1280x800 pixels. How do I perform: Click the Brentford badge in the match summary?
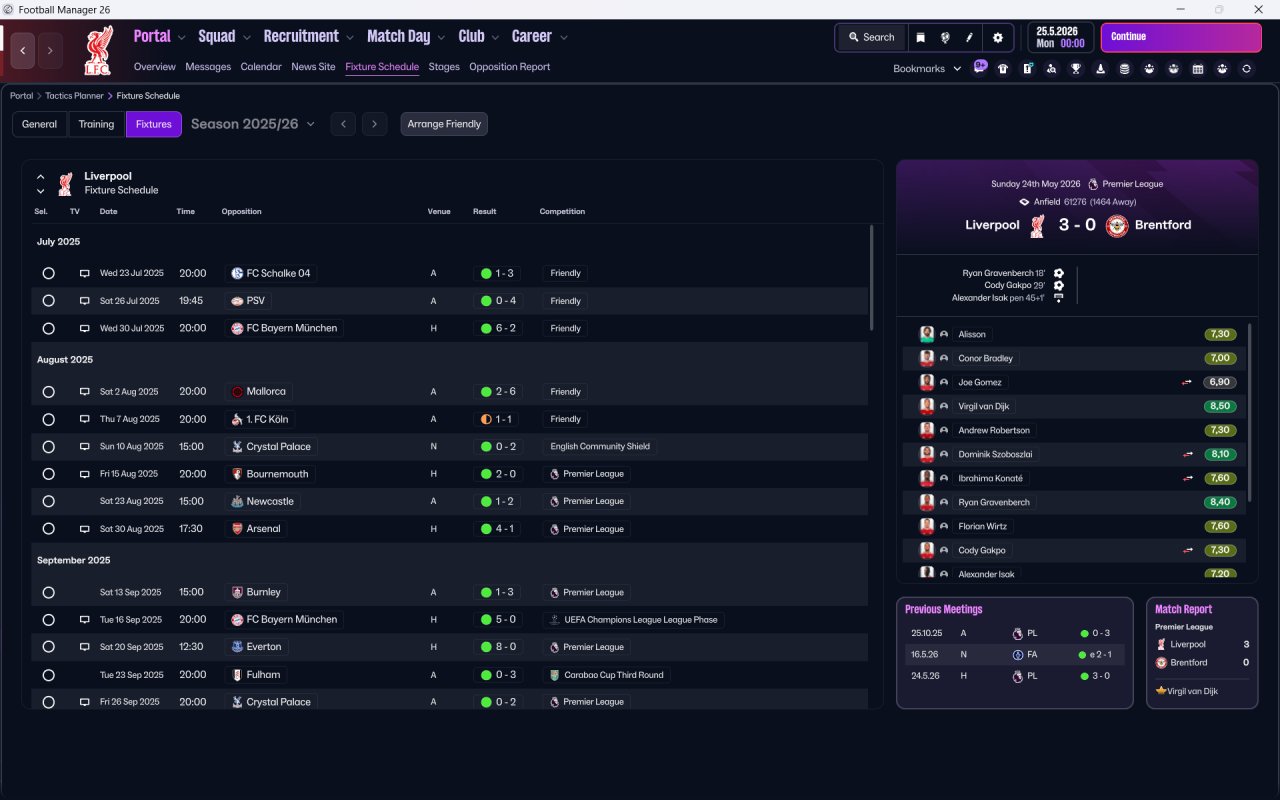(1117, 225)
